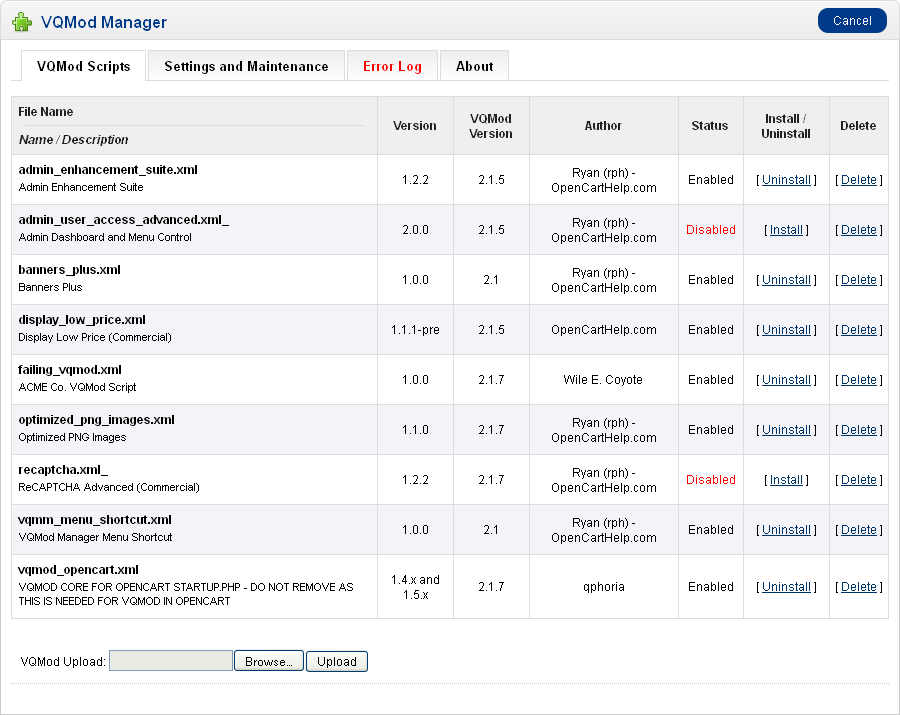Switch to the VQMod Scripts tab
Screen dimensions: 900x715
(x=84, y=66)
